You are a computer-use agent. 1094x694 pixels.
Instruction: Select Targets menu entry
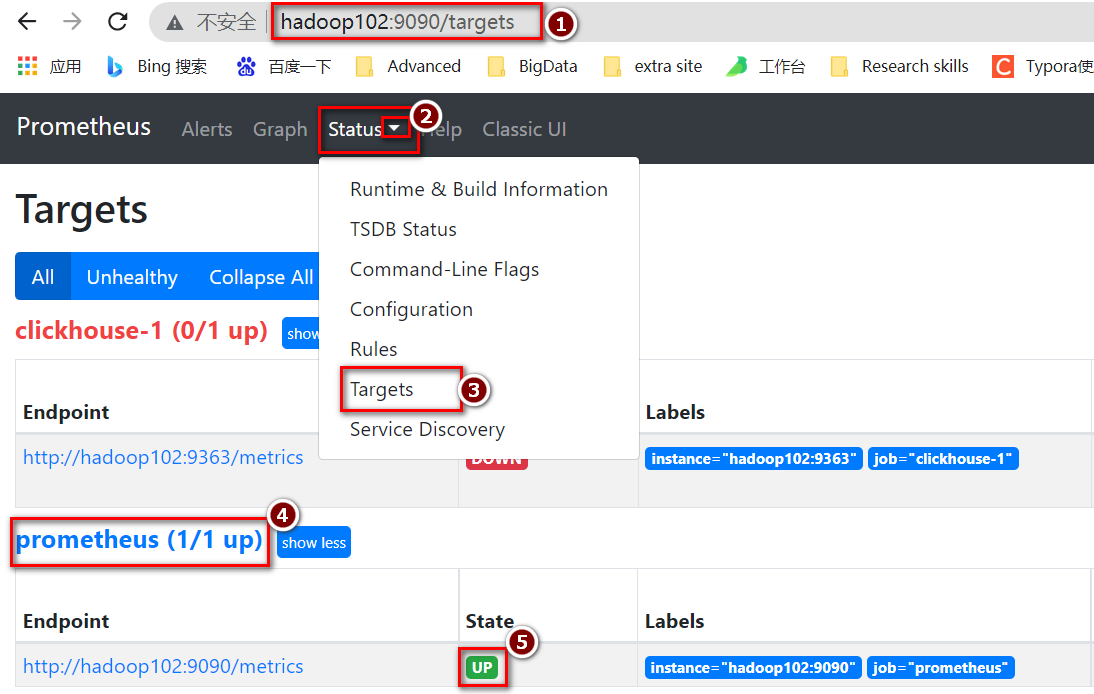(x=382, y=389)
